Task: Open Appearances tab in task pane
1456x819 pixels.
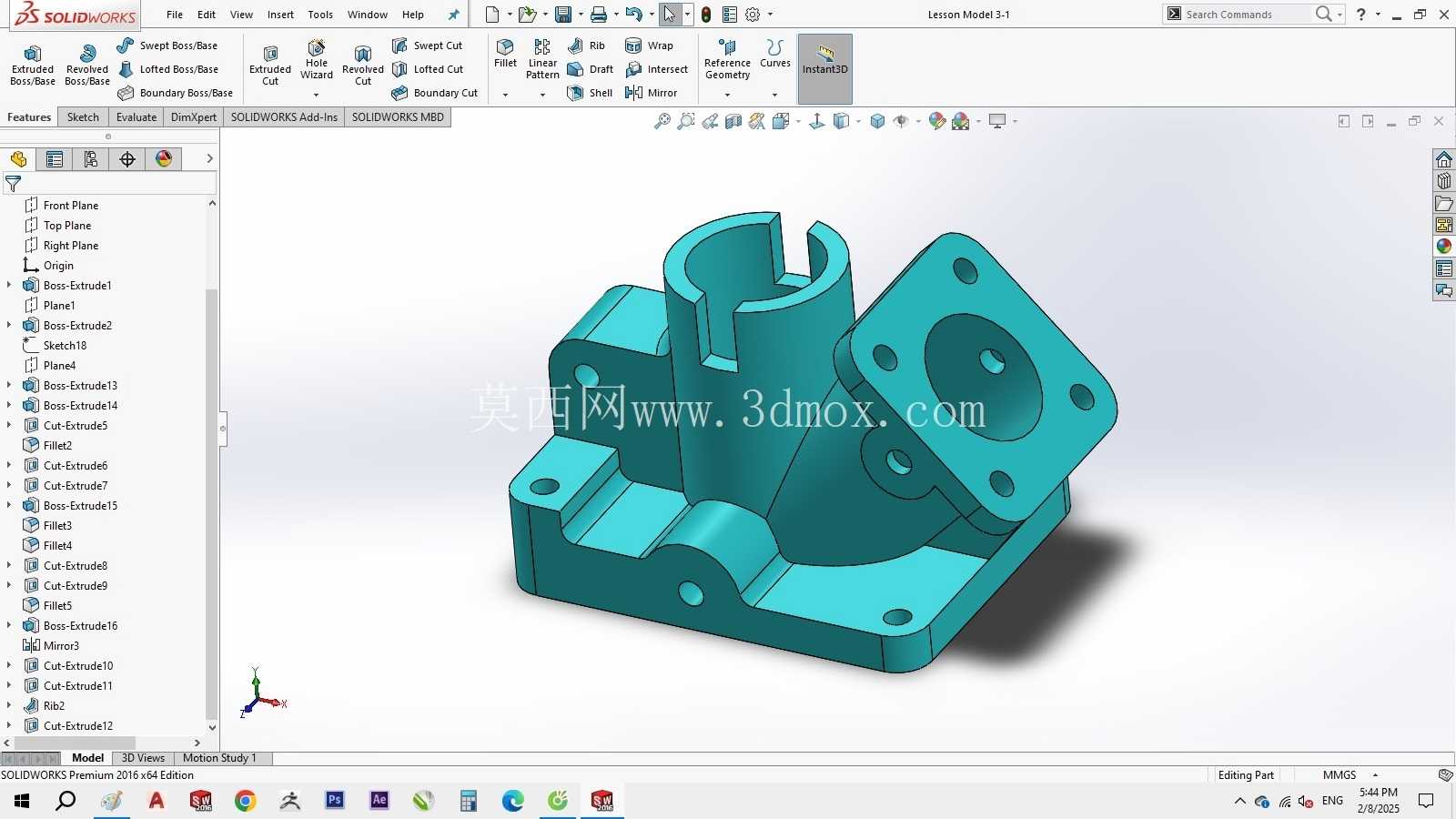Action: click(1444, 247)
